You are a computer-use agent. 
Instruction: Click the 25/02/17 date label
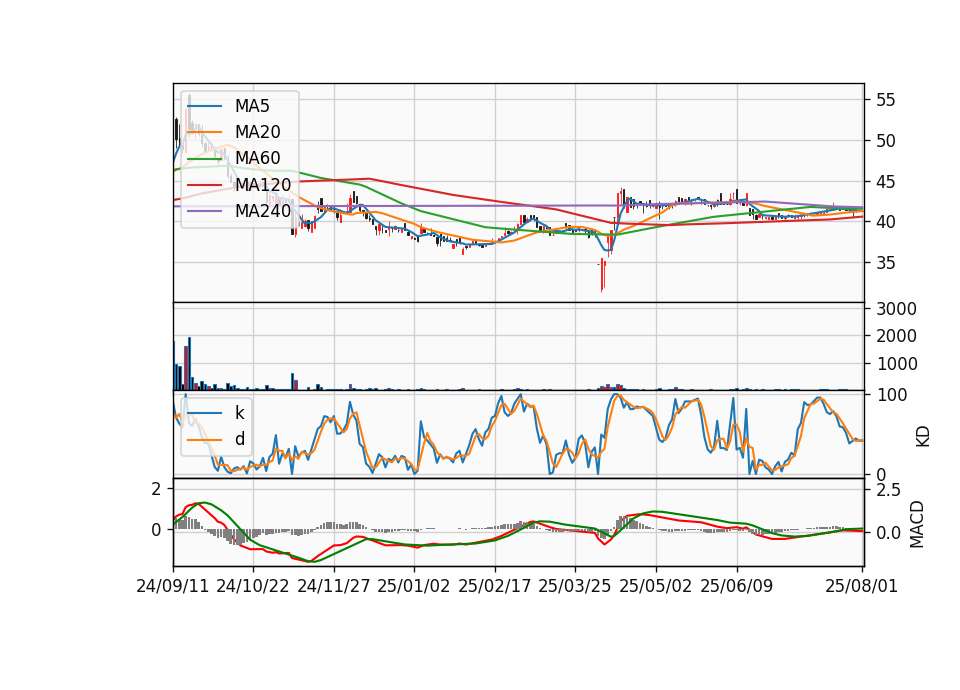(495, 586)
